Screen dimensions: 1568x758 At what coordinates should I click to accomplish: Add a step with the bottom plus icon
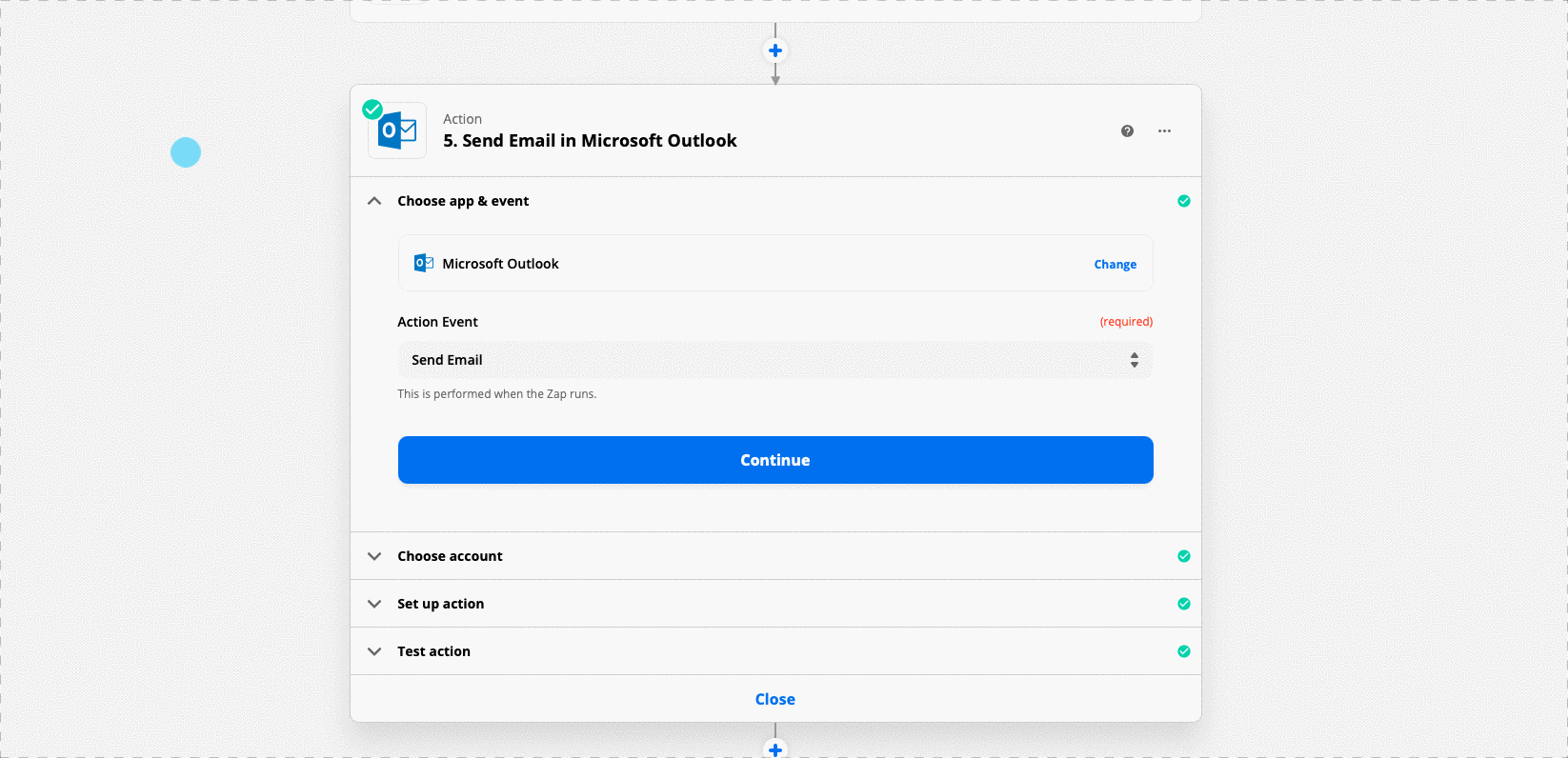(x=775, y=749)
